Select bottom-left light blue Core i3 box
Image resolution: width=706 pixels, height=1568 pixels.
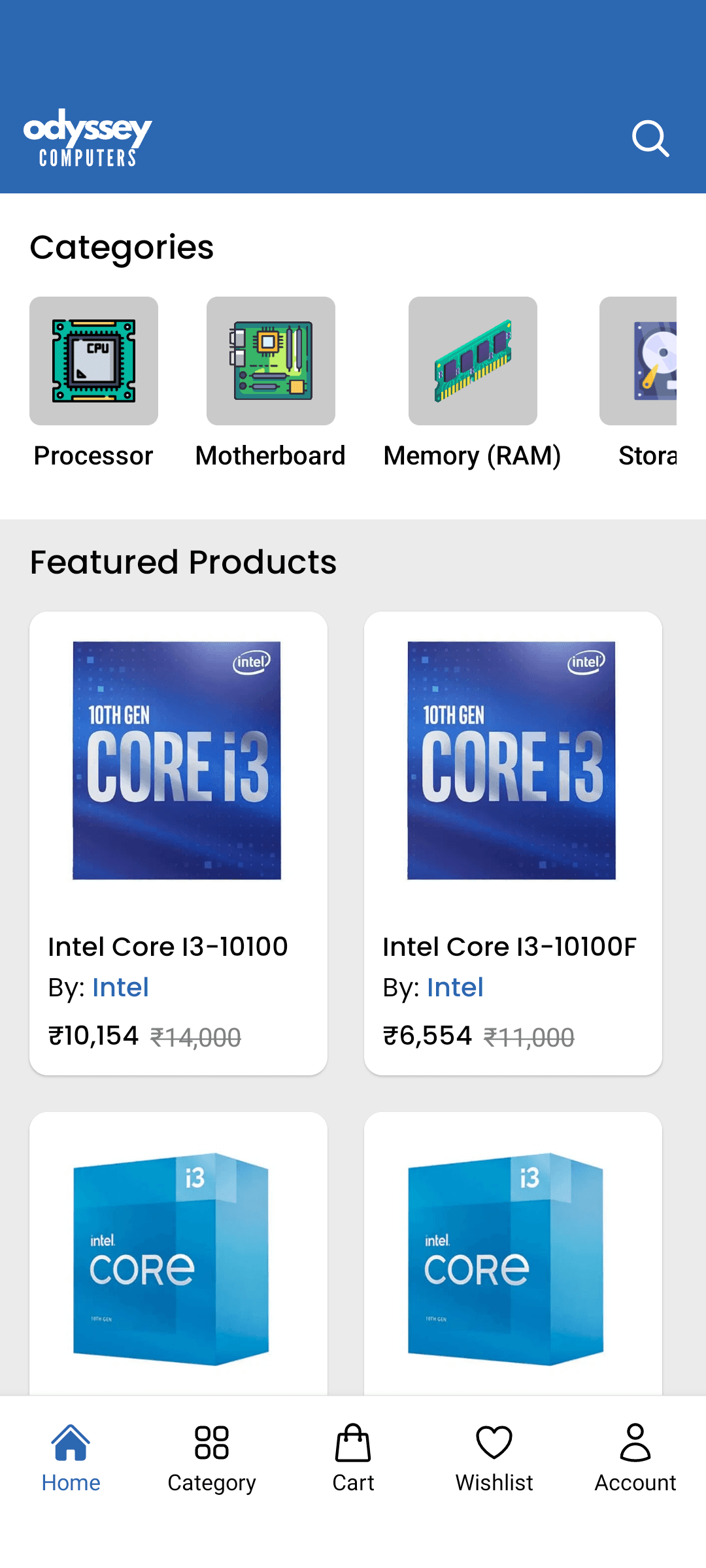171,1259
